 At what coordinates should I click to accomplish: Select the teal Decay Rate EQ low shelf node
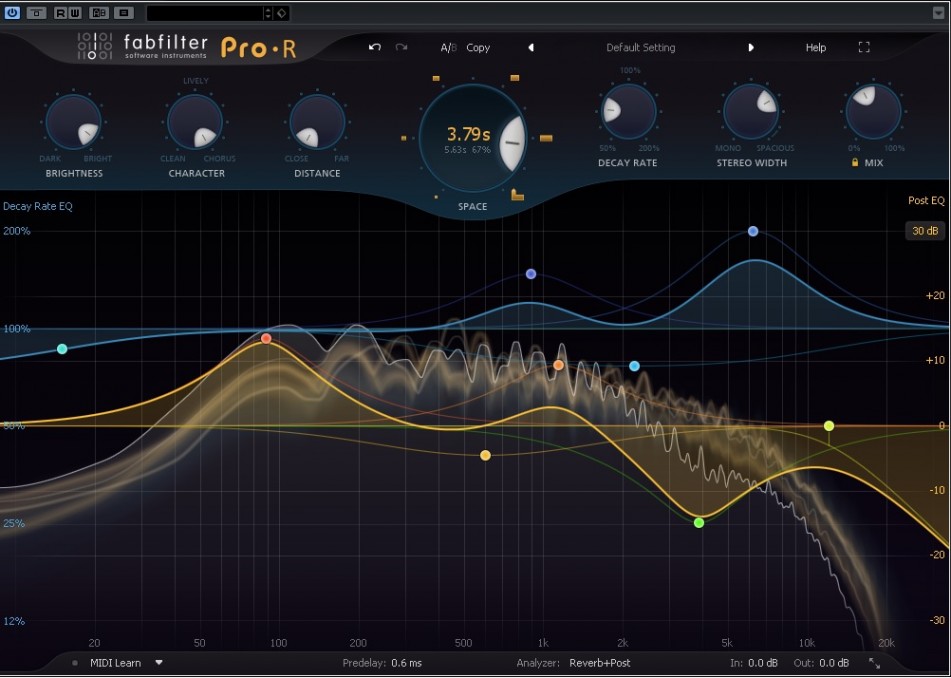pyautogui.click(x=62, y=349)
